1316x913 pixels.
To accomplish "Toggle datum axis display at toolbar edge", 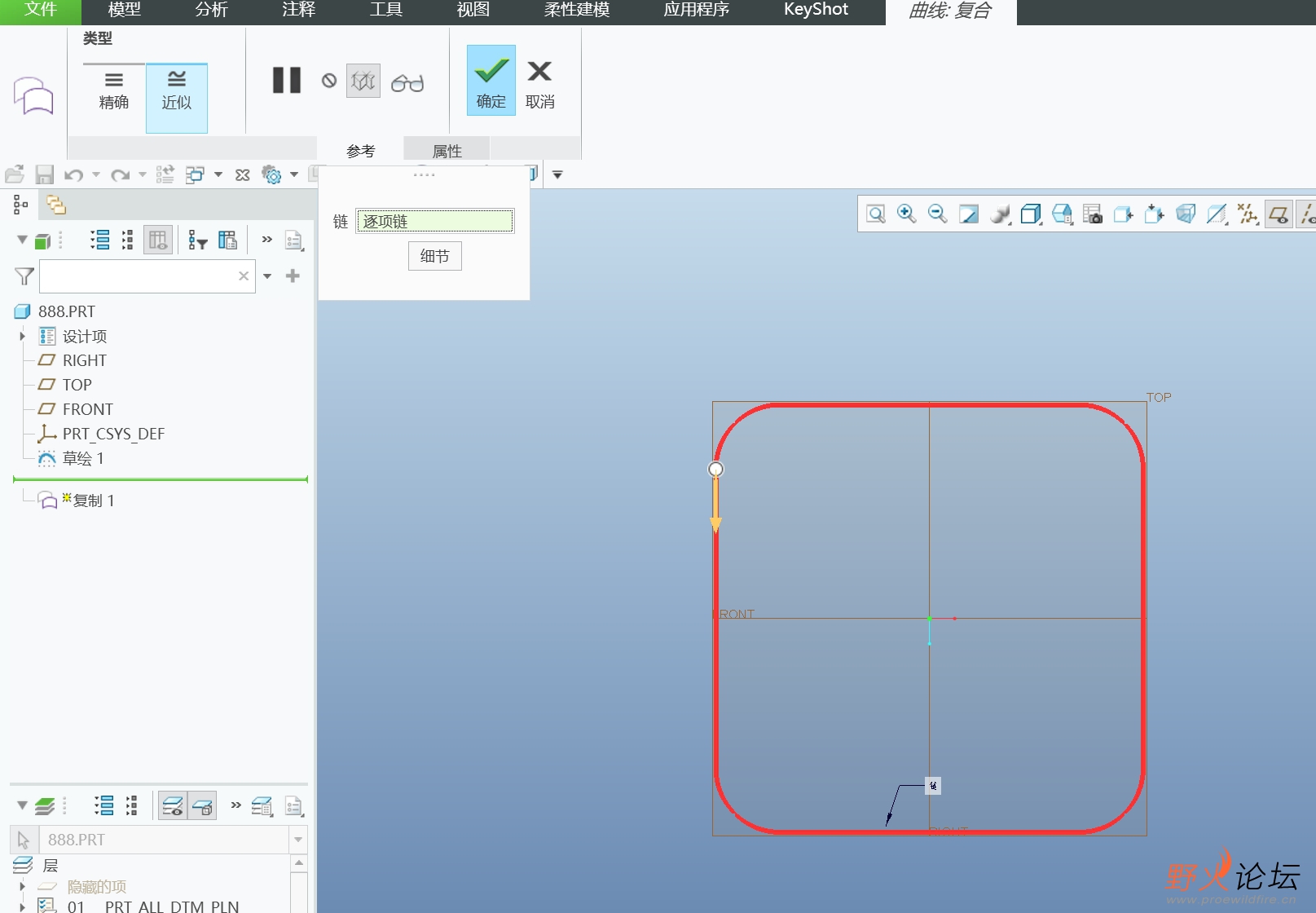I will coord(1308,214).
